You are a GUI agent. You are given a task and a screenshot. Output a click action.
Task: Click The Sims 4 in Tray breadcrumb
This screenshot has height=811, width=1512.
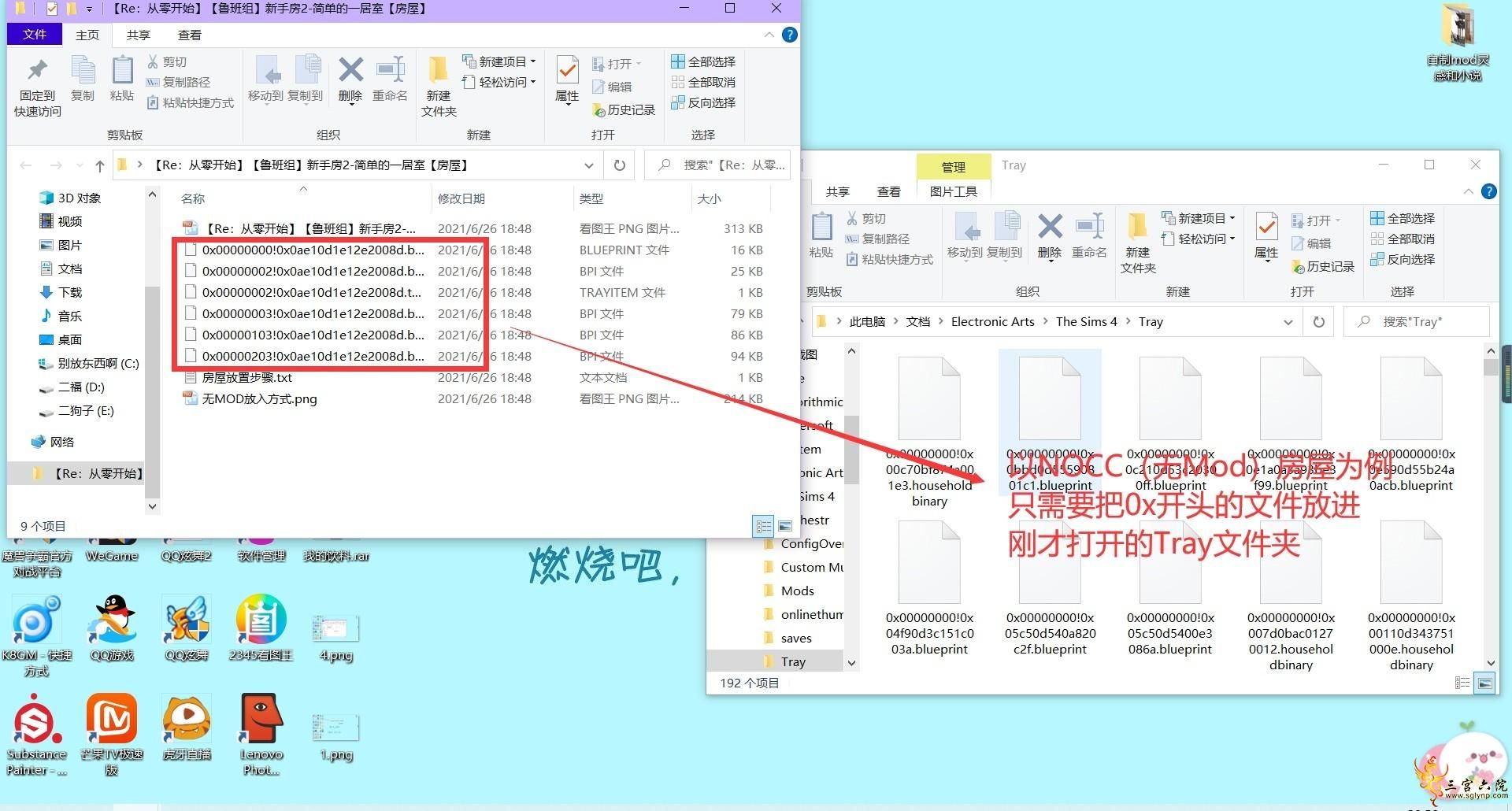click(1086, 322)
